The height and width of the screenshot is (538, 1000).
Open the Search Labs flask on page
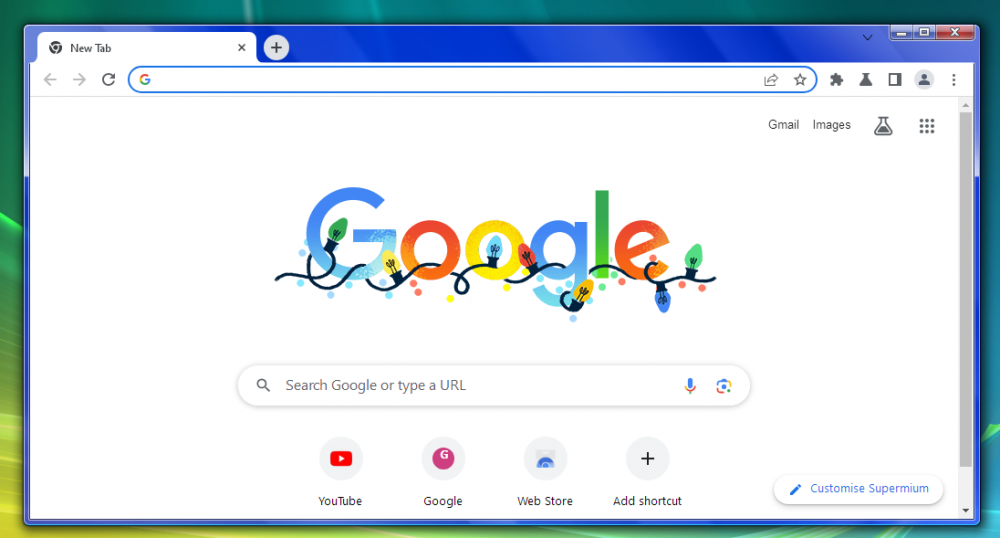883,126
